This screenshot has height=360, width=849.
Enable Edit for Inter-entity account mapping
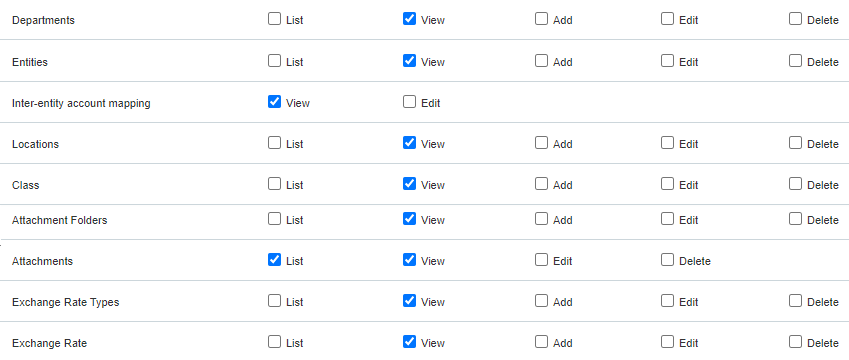[x=409, y=102]
